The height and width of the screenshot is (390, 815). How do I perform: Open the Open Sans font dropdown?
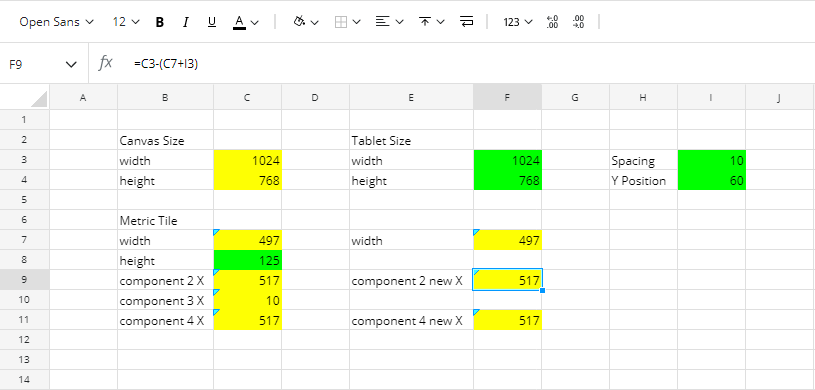coord(57,22)
